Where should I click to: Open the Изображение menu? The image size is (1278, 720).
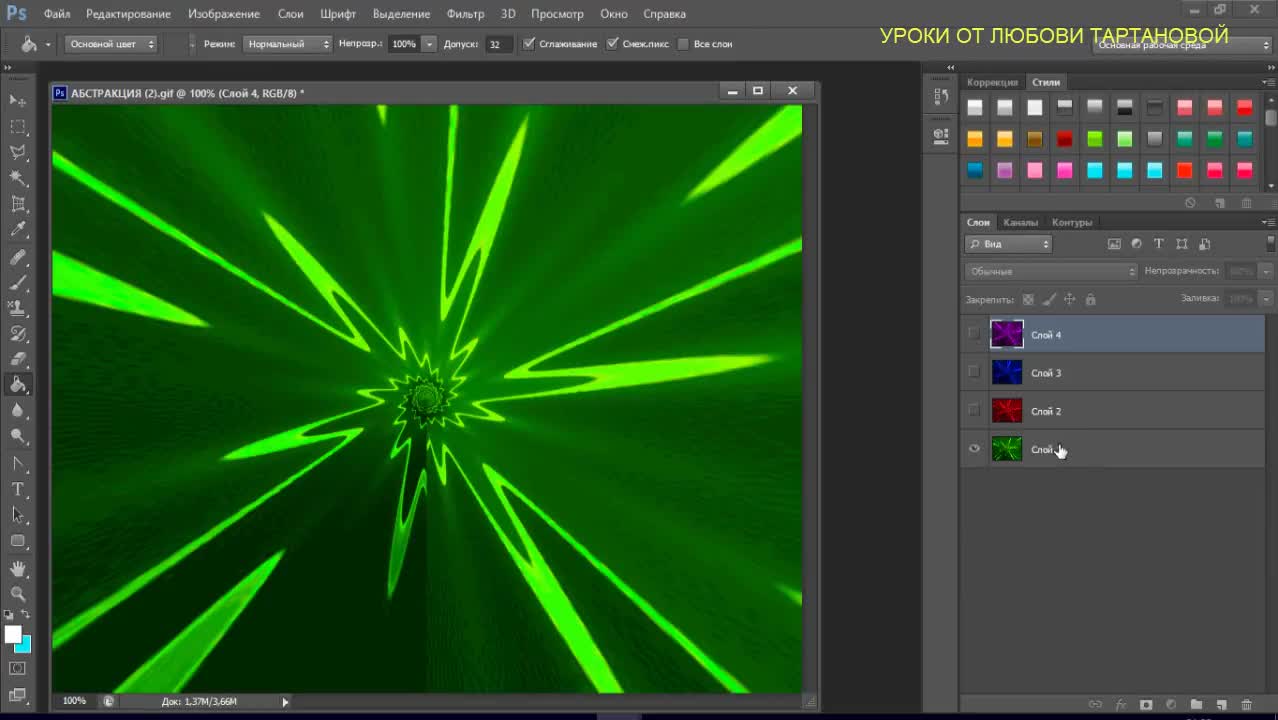click(x=224, y=14)
